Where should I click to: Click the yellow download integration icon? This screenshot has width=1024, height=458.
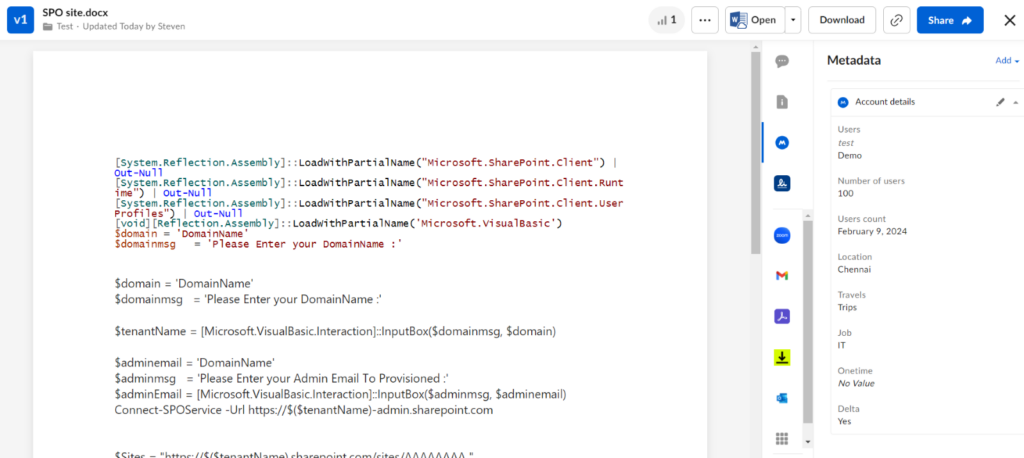782,357
